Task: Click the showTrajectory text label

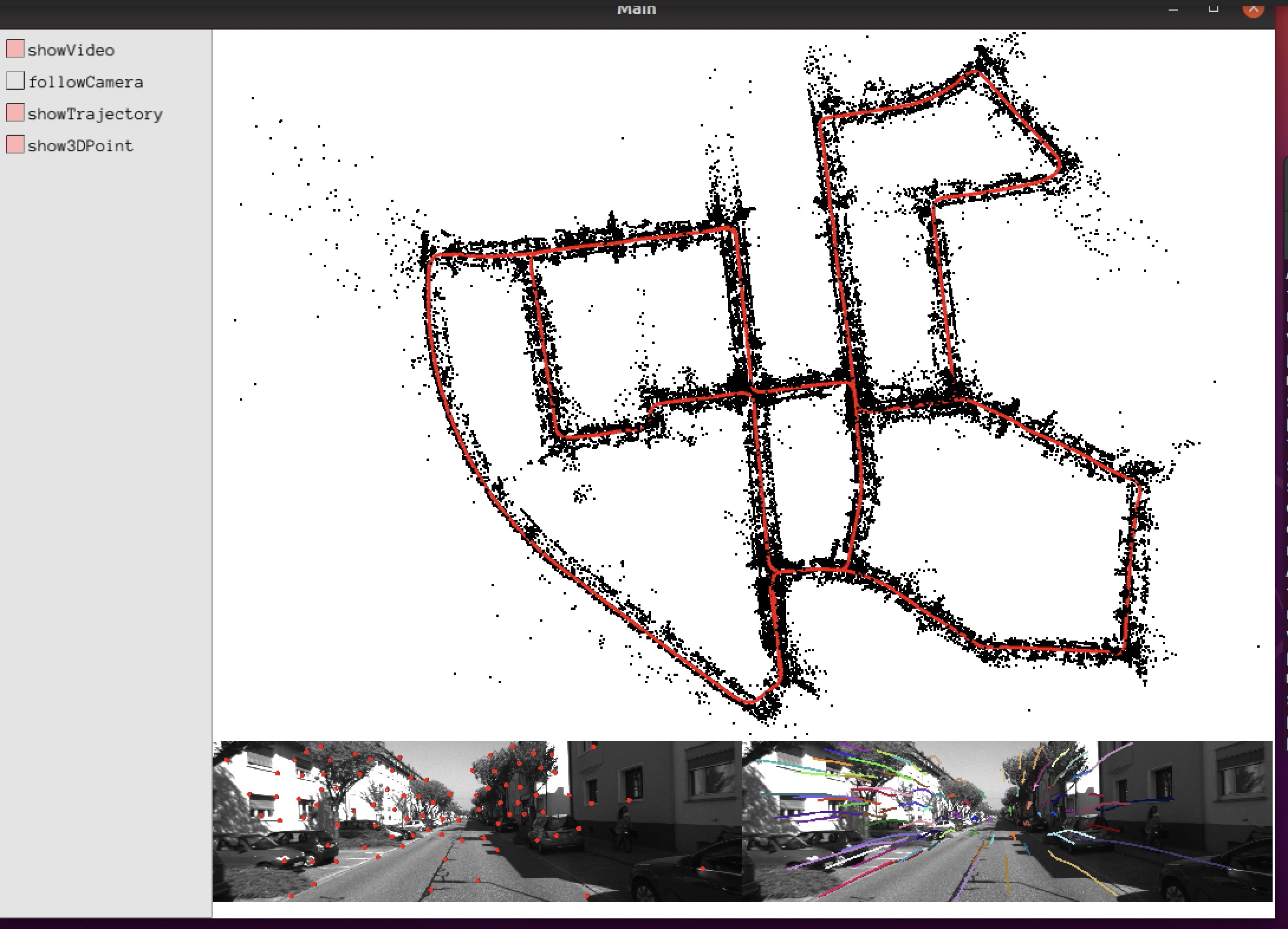Action: click(x=95, y=114)
